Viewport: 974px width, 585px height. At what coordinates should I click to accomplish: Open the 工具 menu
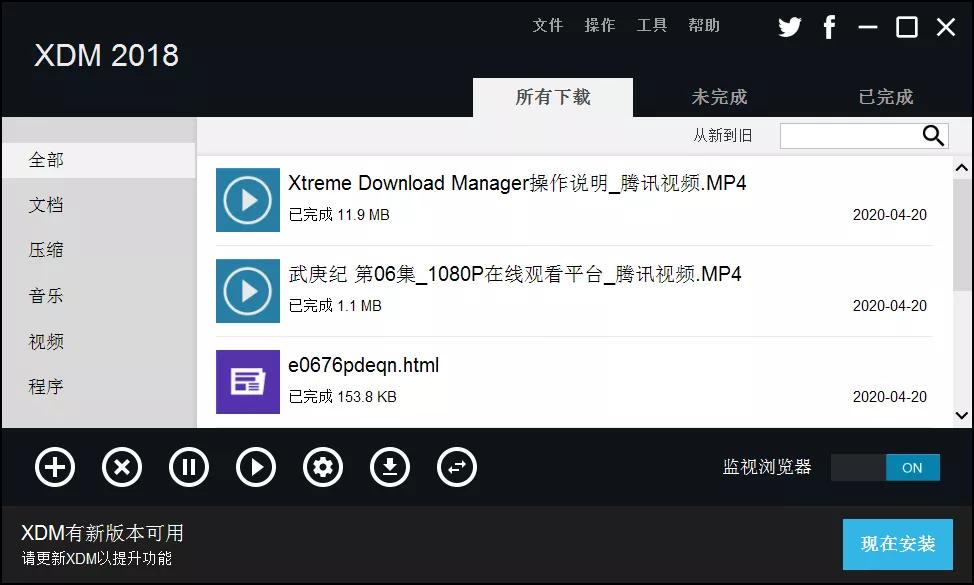652,26
